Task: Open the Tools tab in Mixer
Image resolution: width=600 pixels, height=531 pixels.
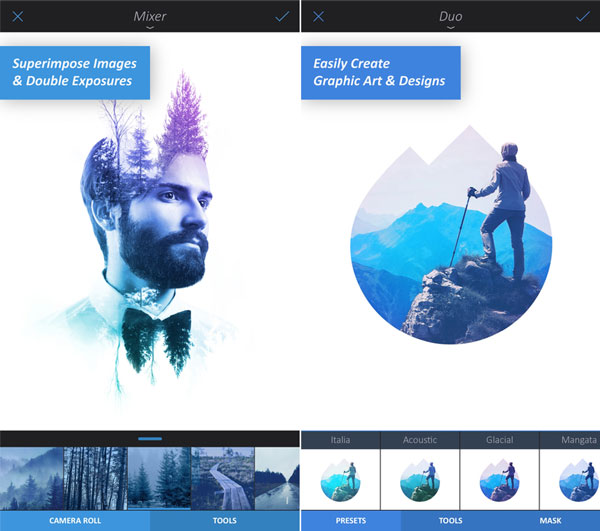Action: tap(225, 521)
